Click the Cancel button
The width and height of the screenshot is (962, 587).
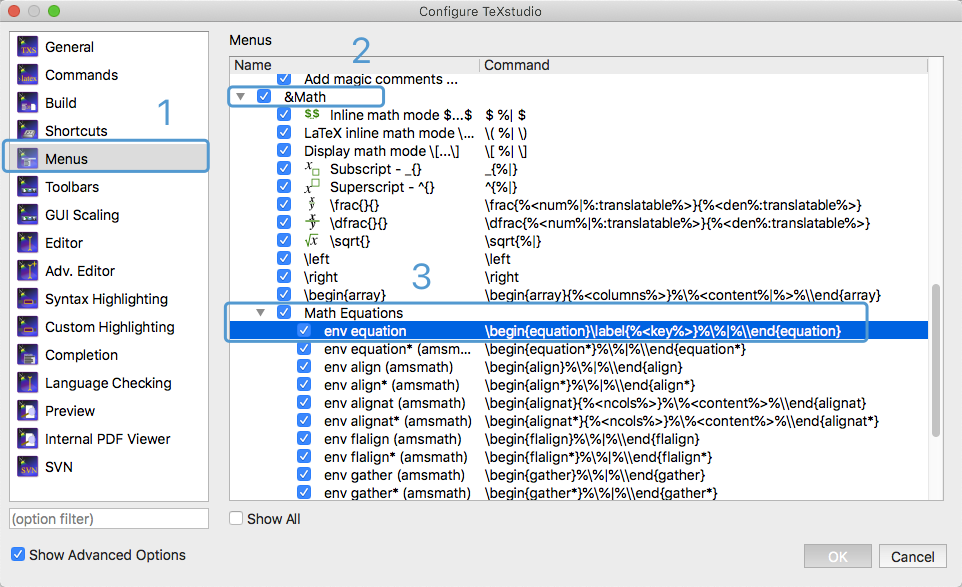point(912,556)
